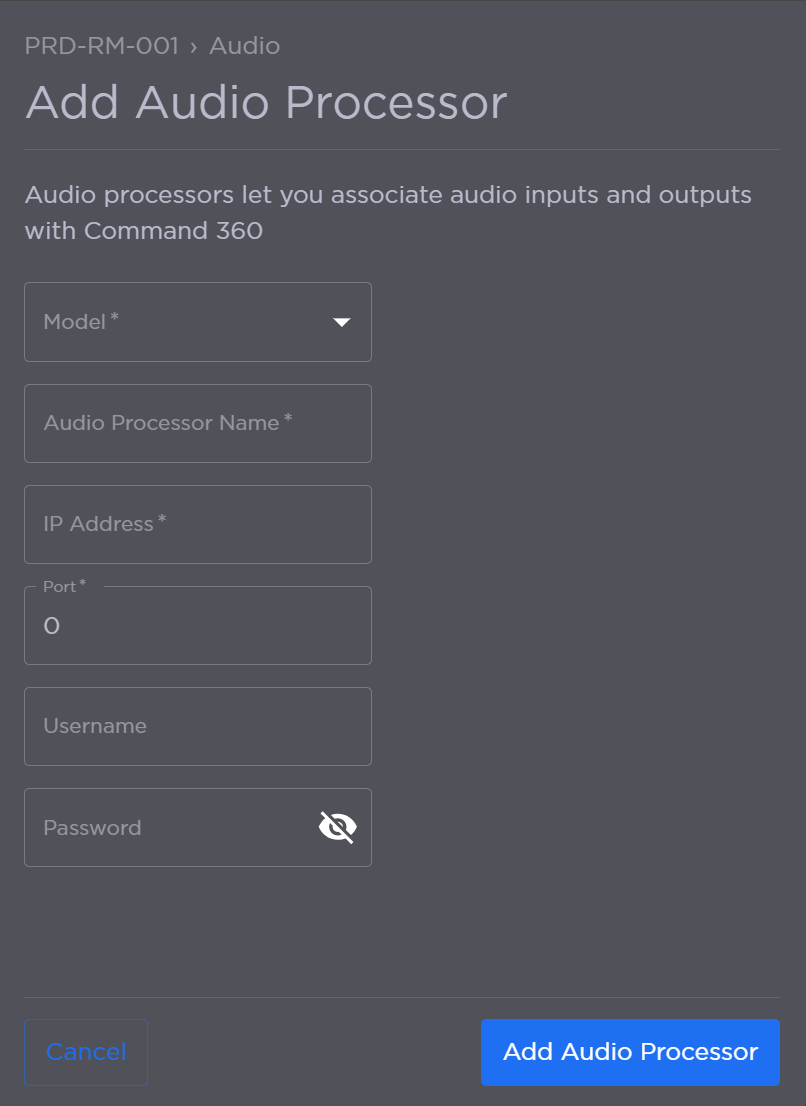Focus the Username input box
Image resolution: width=806 pixels, height=1106 pixels.
pyautogui.click(x=197, y=726)
